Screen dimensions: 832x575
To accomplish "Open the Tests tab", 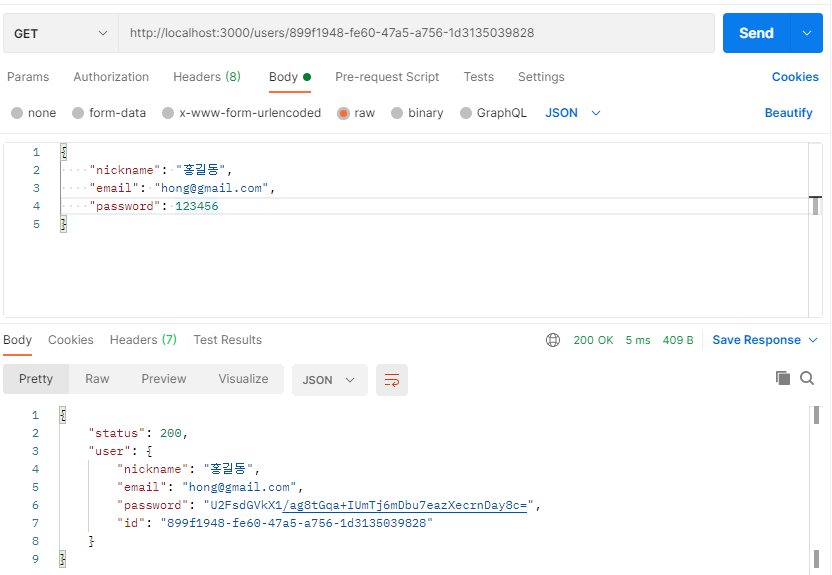I will click(479, 77).
